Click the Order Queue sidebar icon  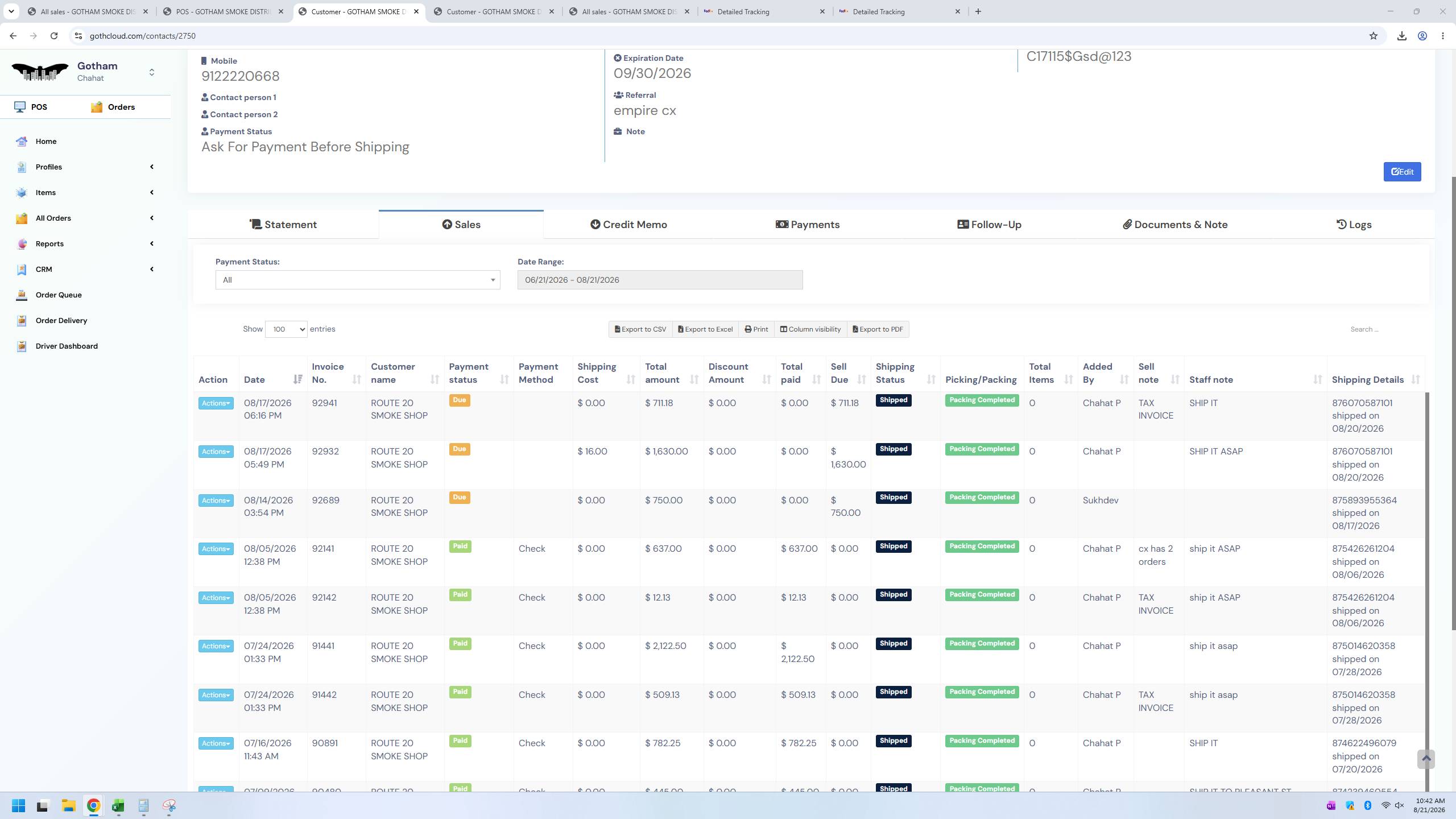click(22, 295)
